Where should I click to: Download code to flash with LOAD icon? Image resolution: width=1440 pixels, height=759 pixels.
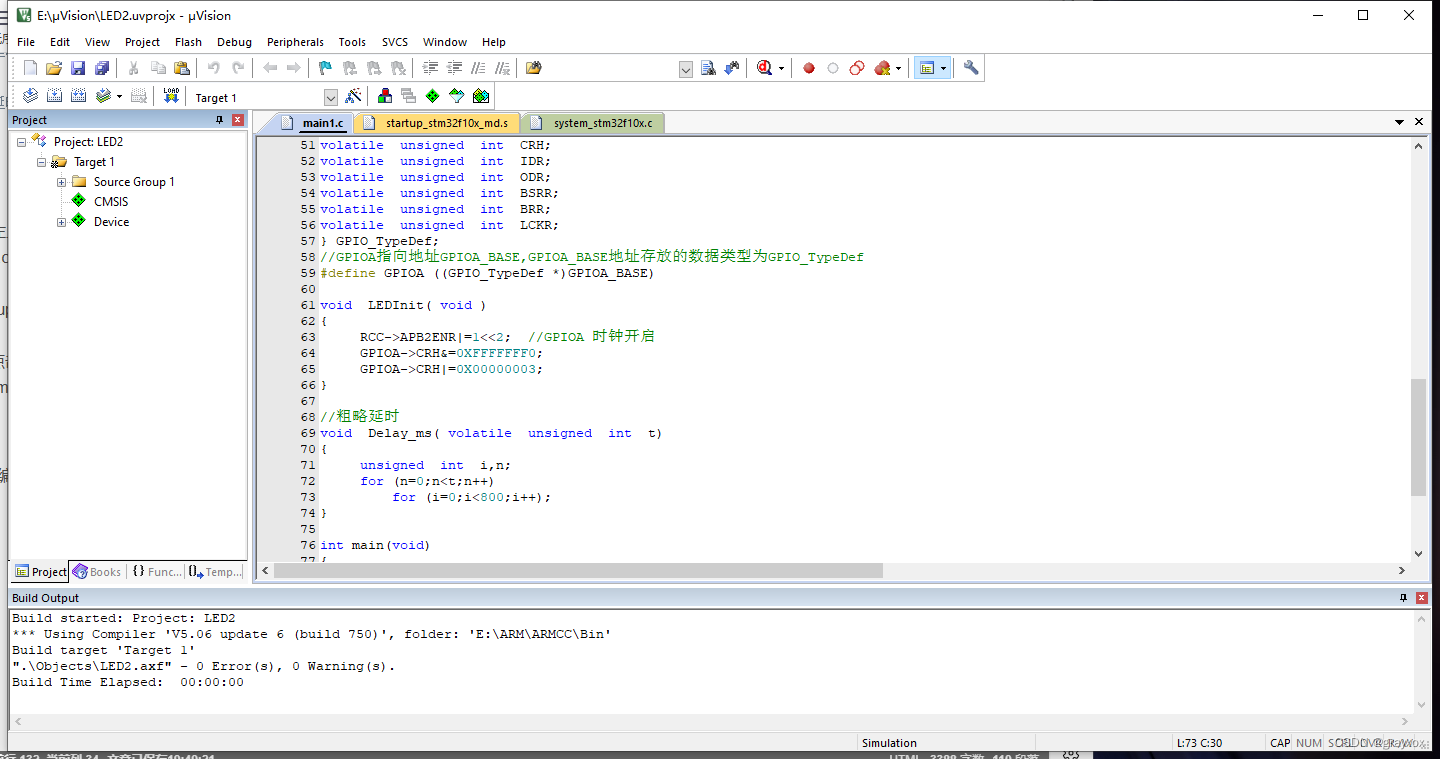point(171,96)
